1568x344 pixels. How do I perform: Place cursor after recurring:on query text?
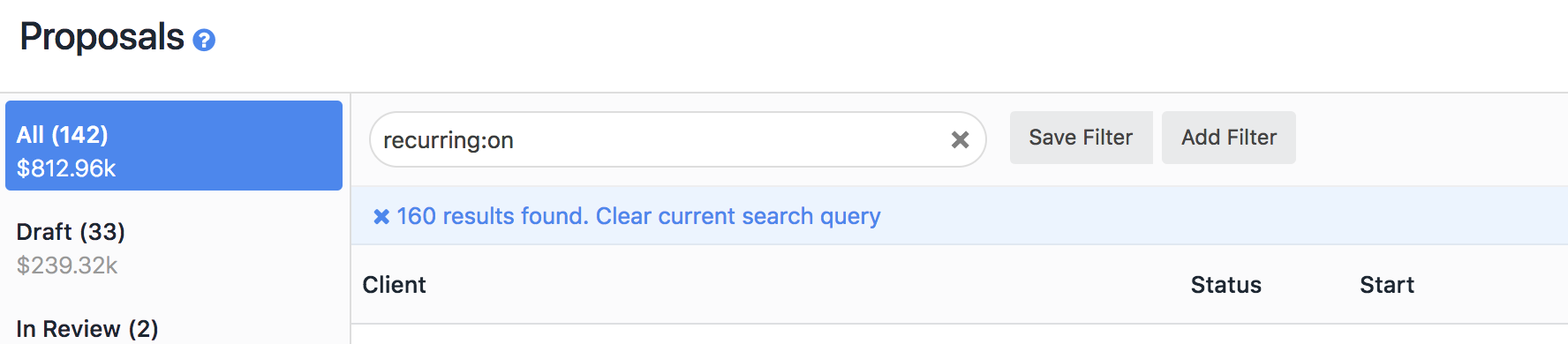tap(515, 140)
